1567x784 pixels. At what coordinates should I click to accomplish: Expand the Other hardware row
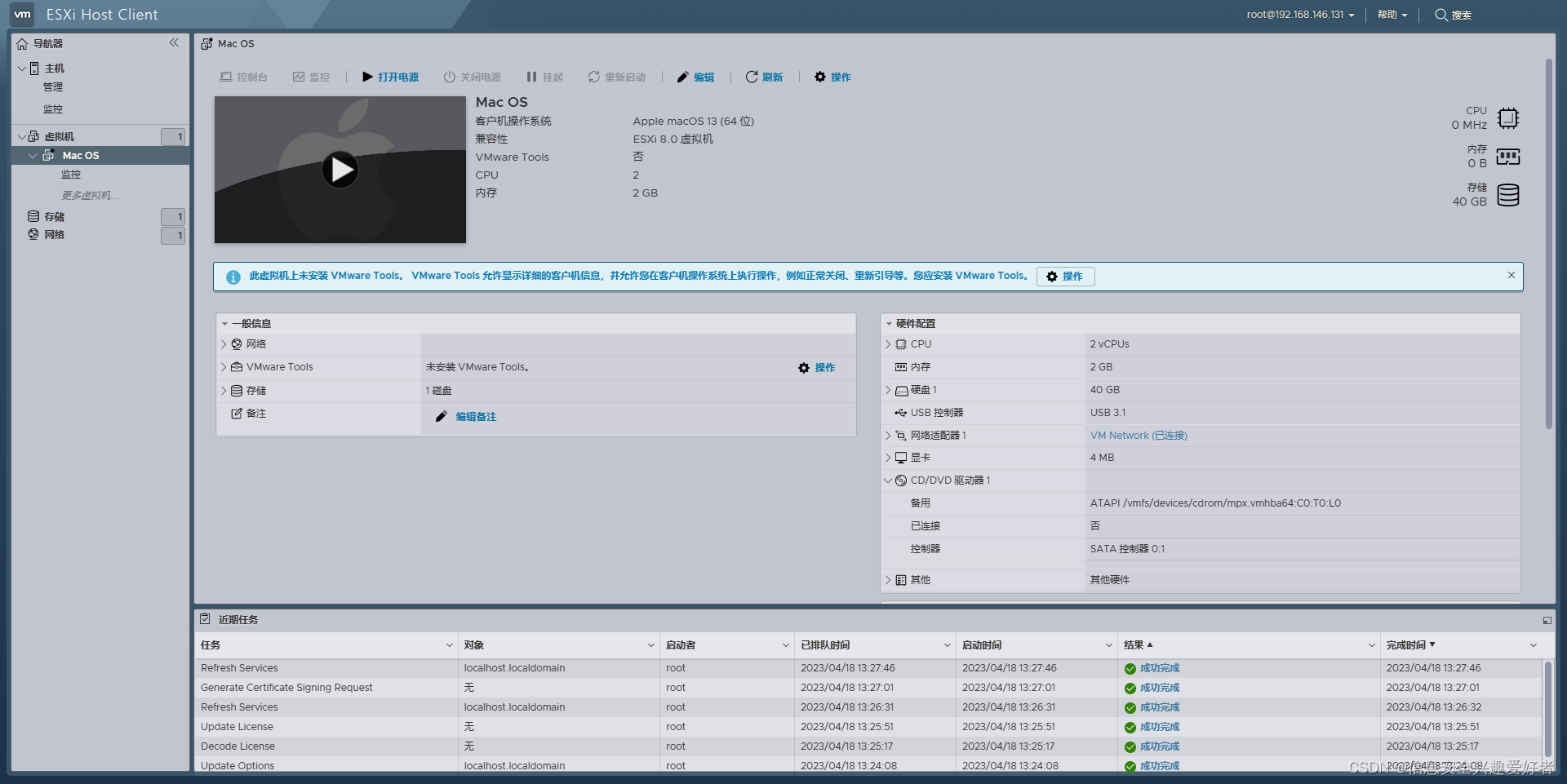click(888, 580)
